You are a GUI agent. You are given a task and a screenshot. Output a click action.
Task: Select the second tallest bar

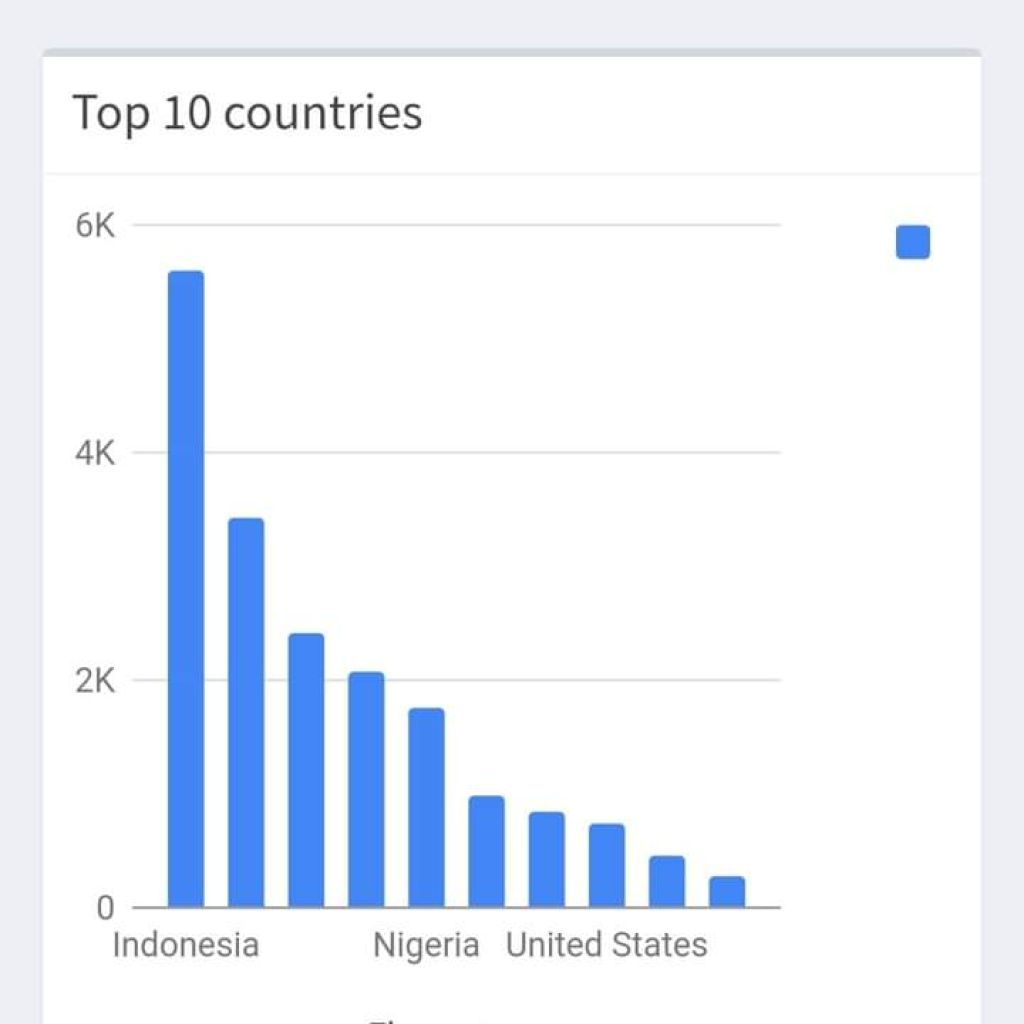246,712
